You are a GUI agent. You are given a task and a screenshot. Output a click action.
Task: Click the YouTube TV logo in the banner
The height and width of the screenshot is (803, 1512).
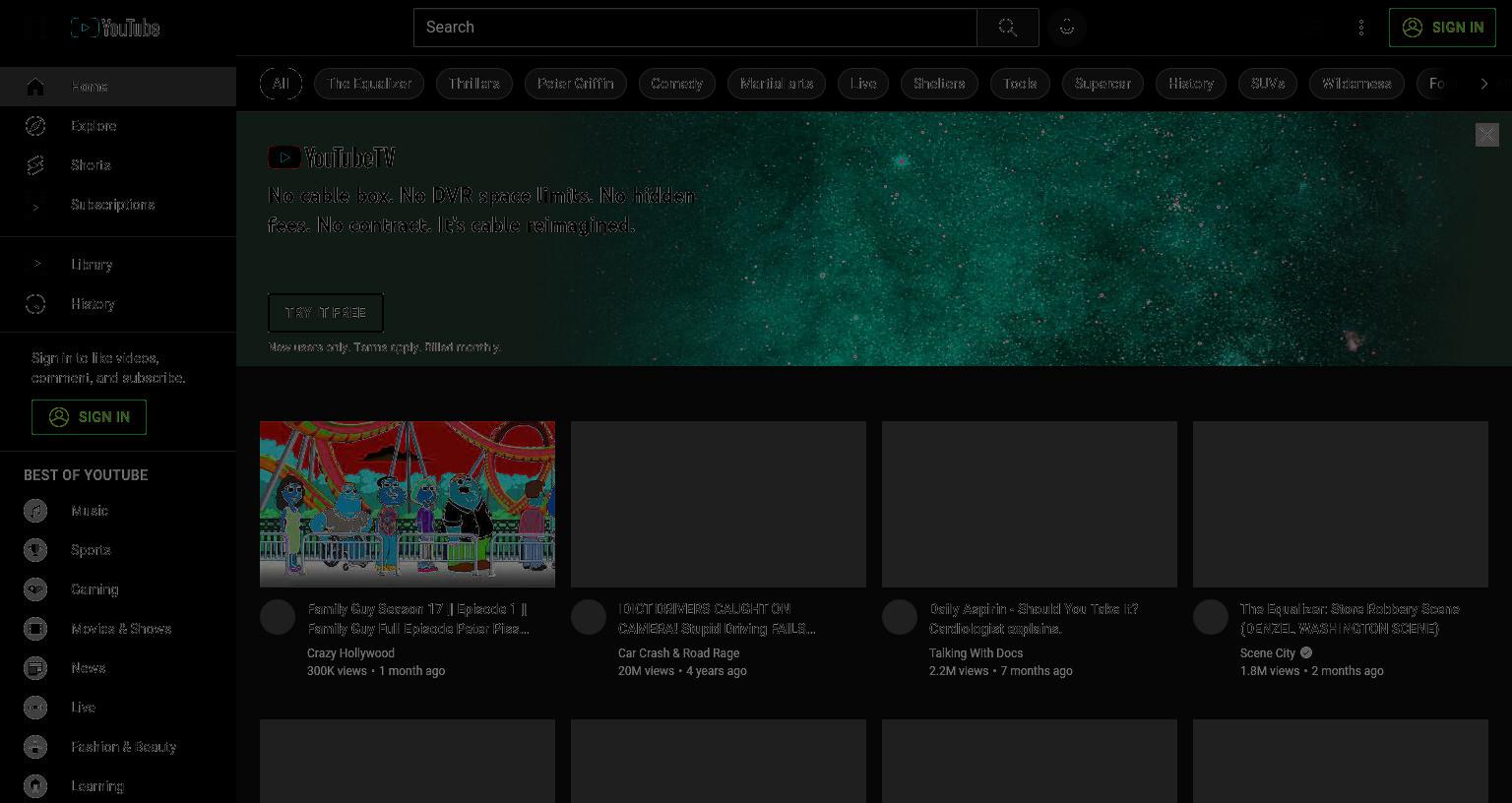coord(332,157)
